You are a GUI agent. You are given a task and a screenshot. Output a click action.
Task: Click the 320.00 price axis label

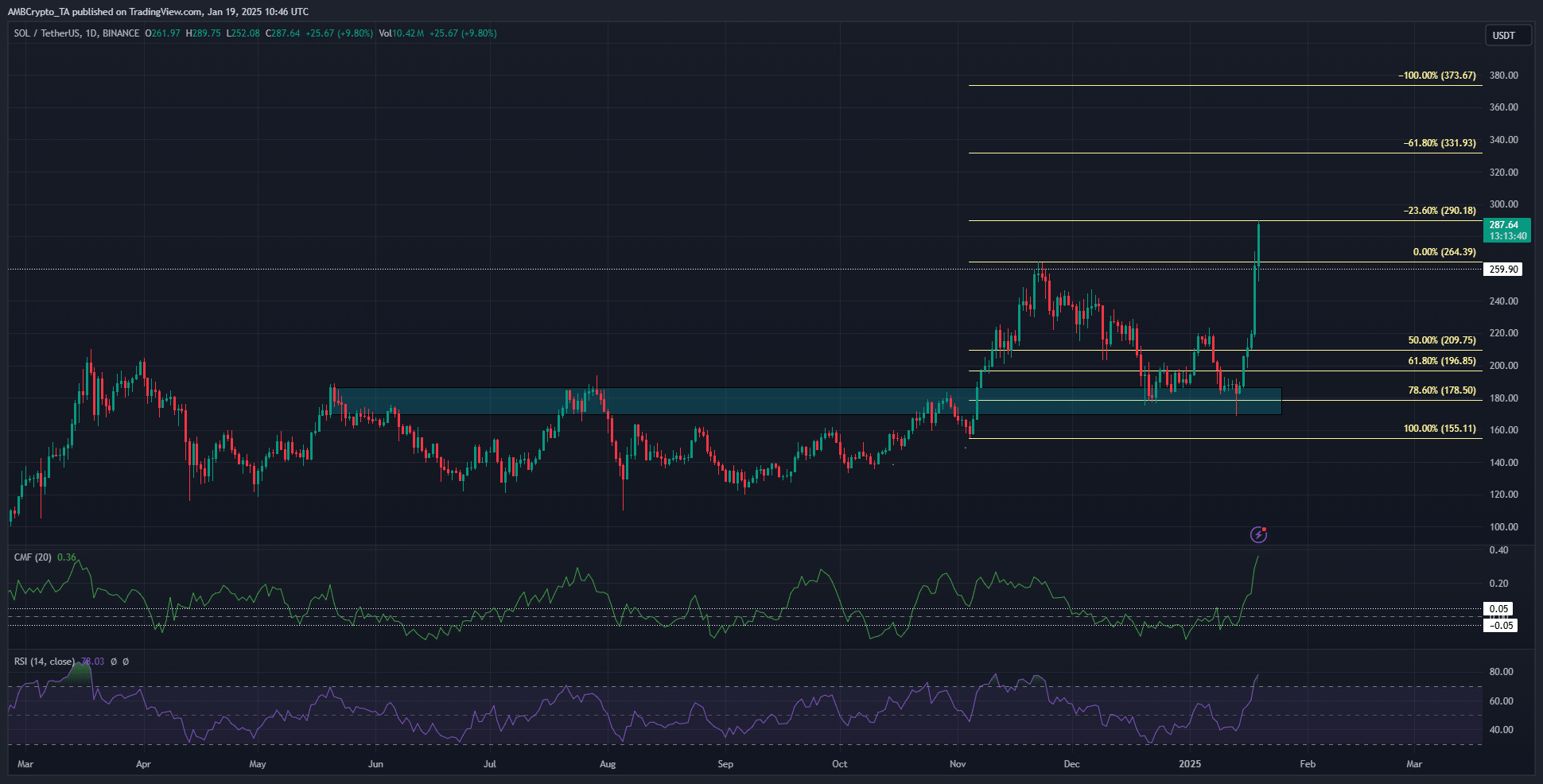click(x=1504, y=173)
